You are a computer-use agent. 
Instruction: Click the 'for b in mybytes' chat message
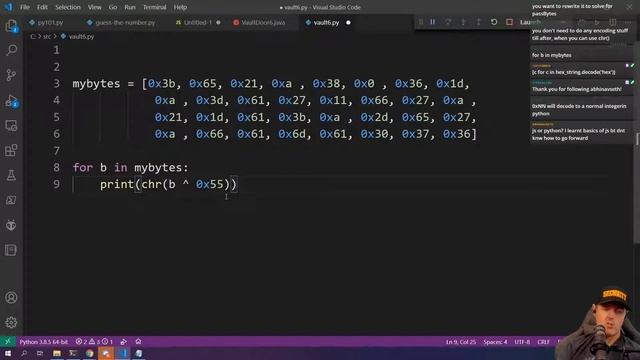click(551, 55)
